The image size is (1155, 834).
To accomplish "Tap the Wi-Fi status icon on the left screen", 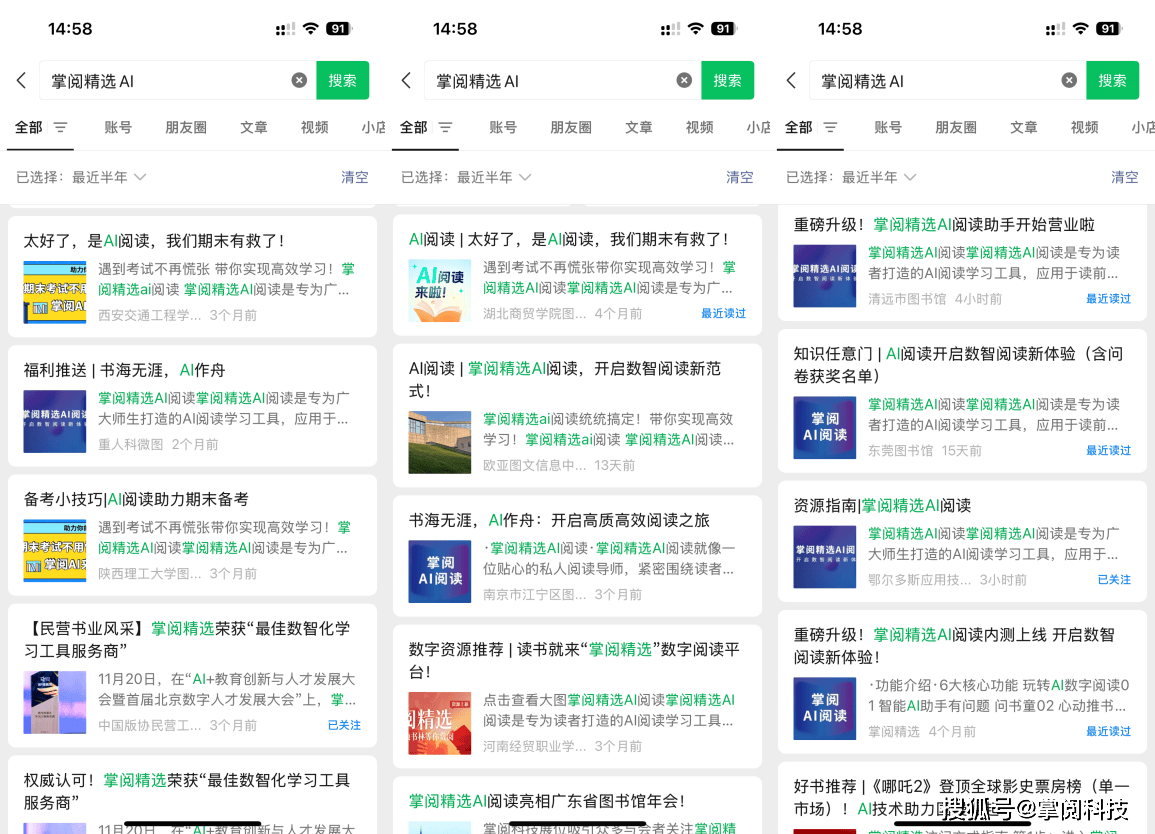I will [311, 29].
